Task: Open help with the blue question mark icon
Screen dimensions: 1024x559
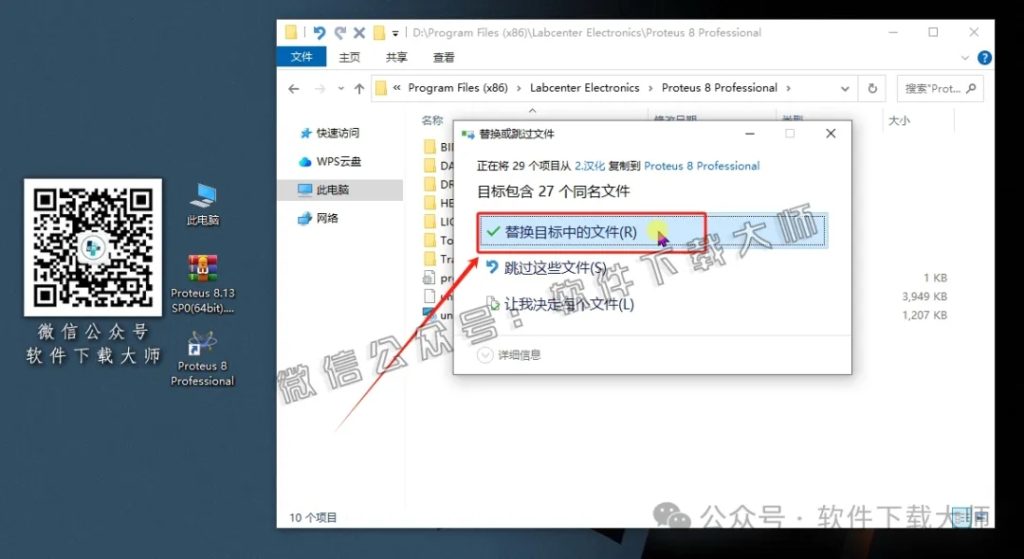Action: point(984,58)
